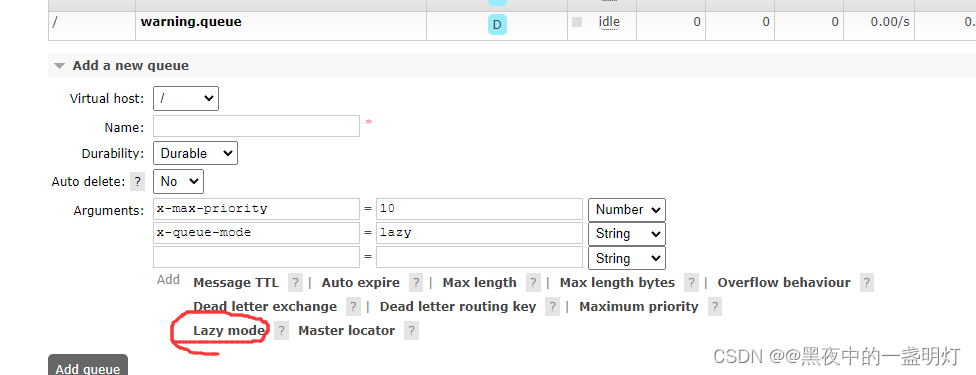Image resolution: width=976 pixels, height=375 pixels.
Task: Show help for Auto delete
Action: coord(138,182)
